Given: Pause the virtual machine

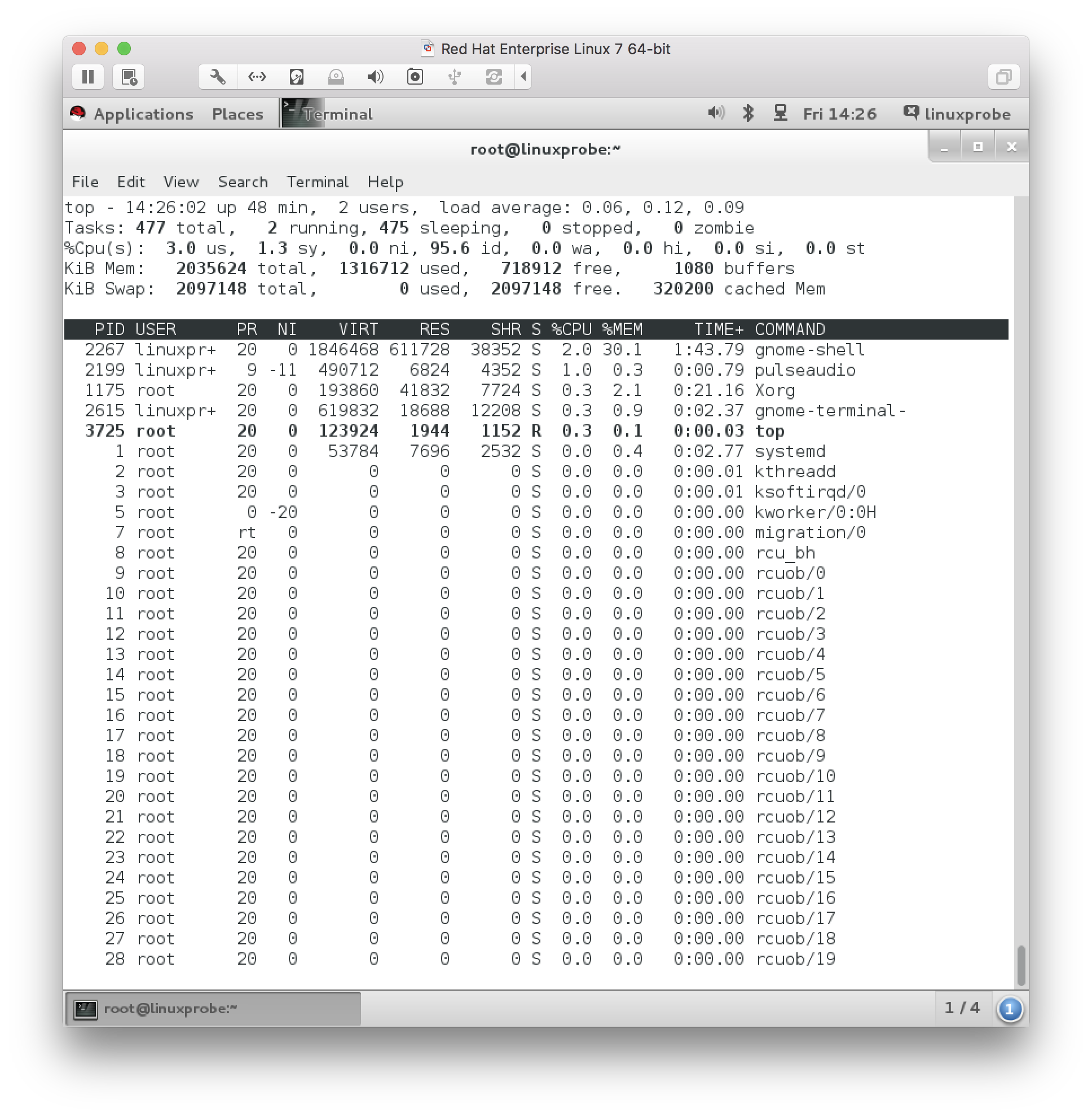Looking at the screenshot, I should [88, 77].
